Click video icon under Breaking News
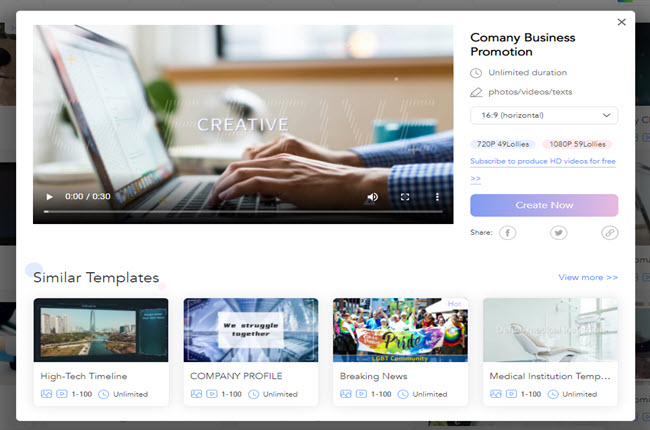Screen dimensions: 650x430 [361, 394]
